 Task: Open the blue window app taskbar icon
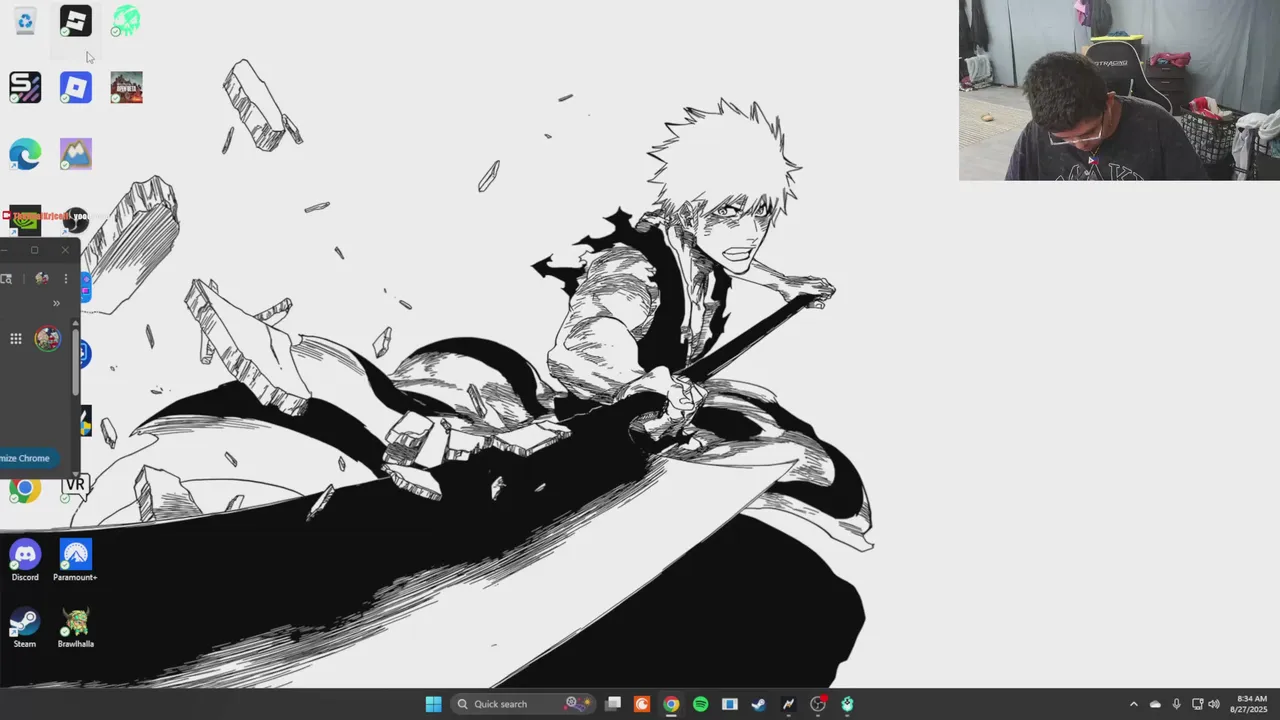[x=730, y=704]
